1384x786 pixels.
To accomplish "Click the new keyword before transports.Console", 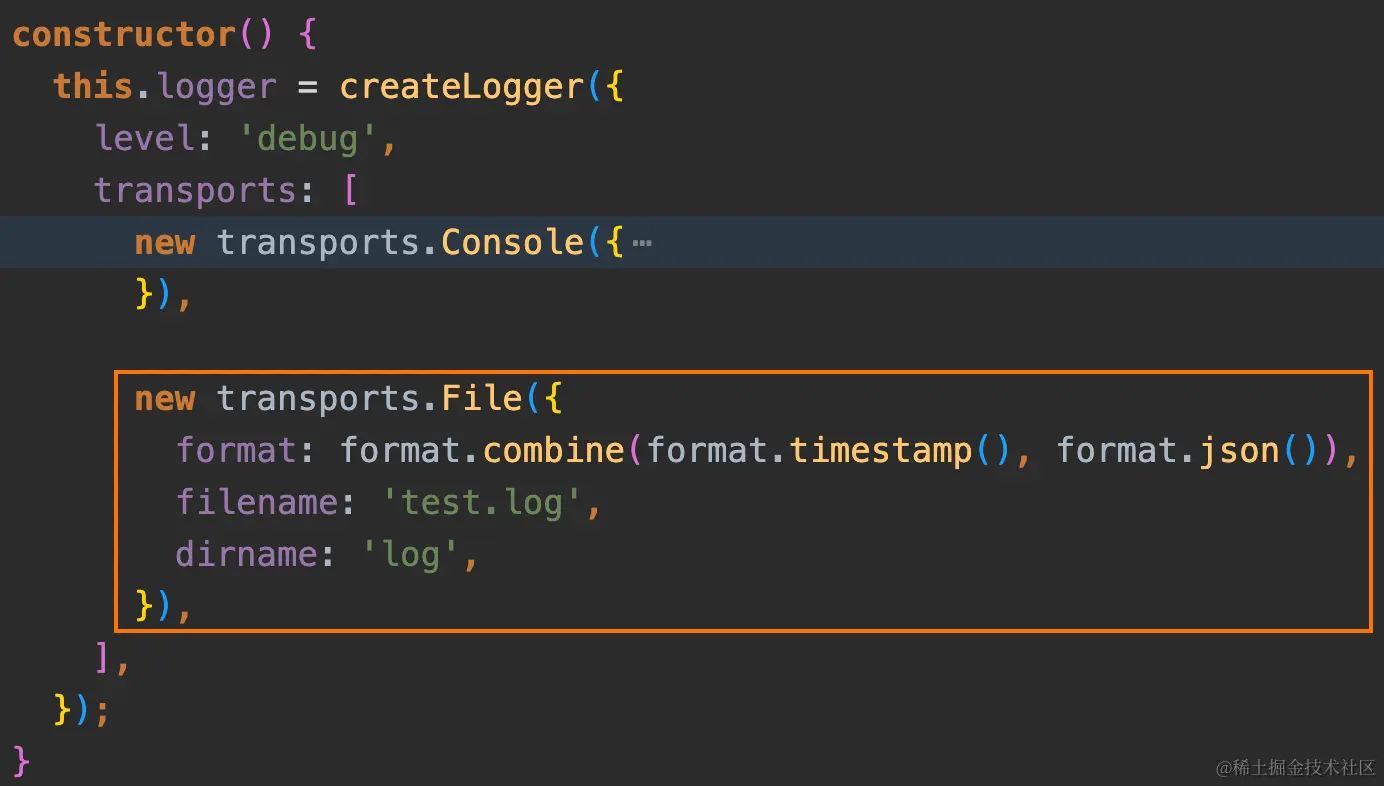I will coord(165,242).
